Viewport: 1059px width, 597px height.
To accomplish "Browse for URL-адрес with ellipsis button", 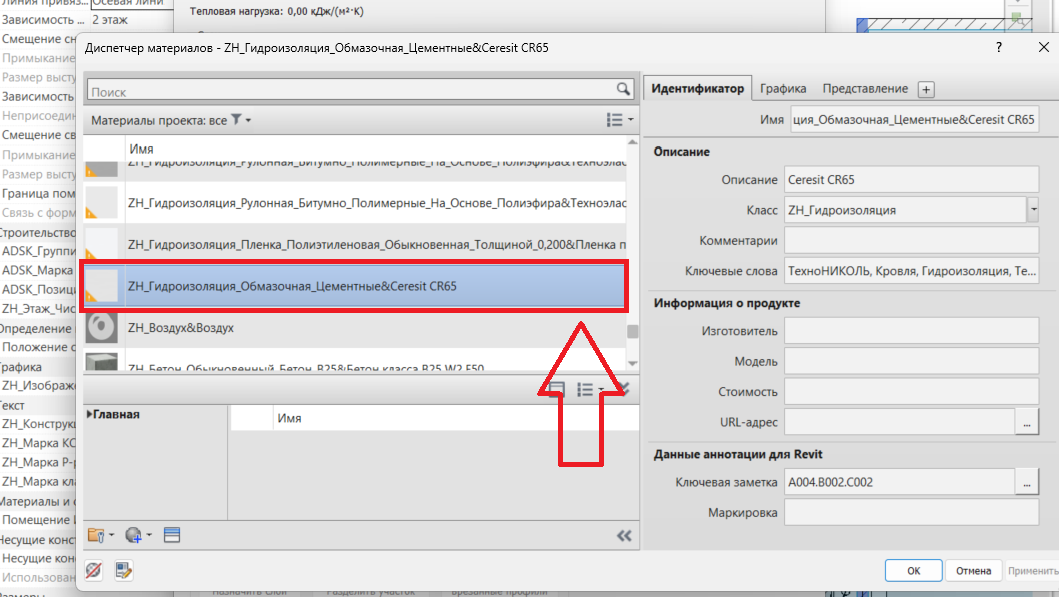I will tap(1027, 422).
